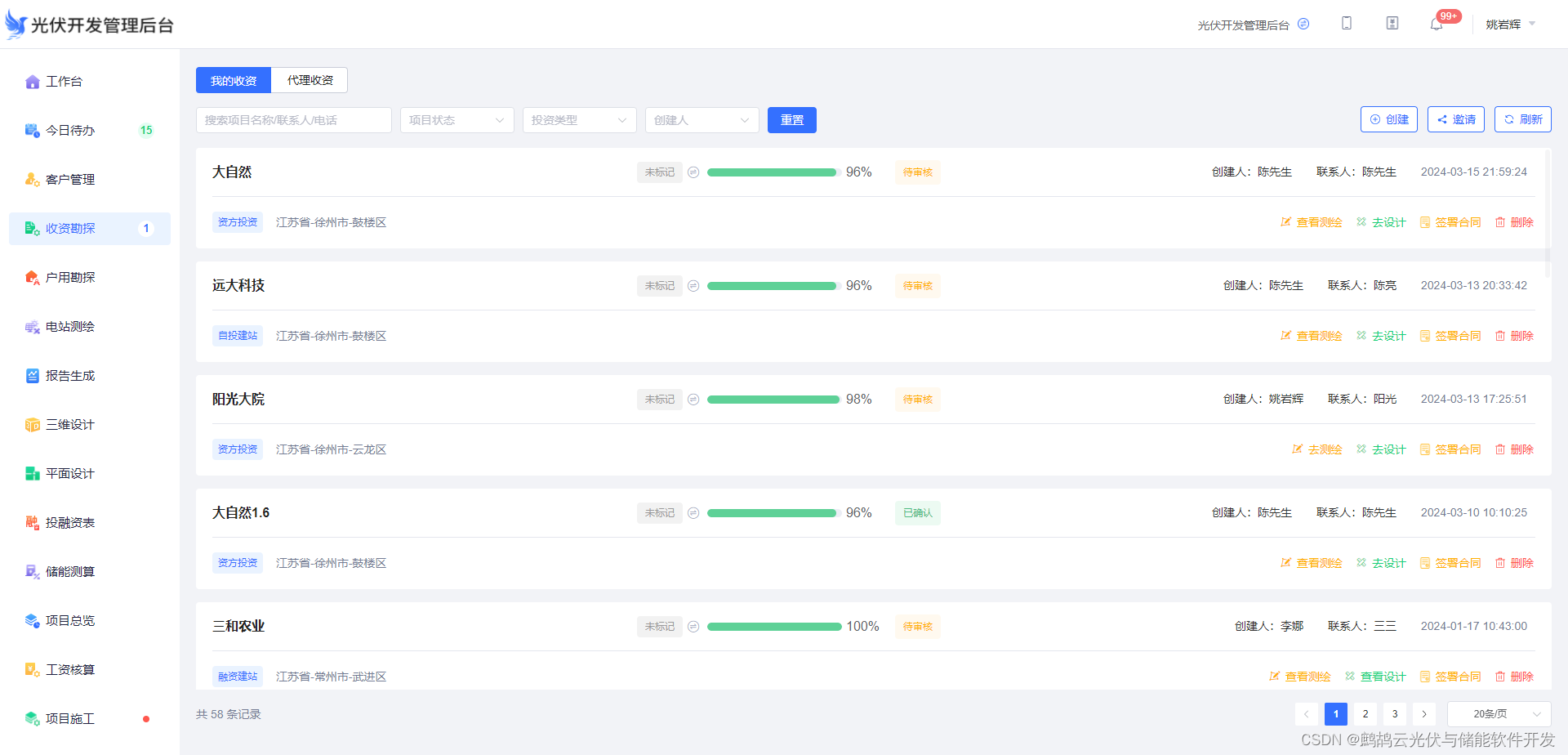This screenshot has height=755, width=1568.
Task: Expand the 投资类型 dropdown
Action: click(x=580, y=120)
